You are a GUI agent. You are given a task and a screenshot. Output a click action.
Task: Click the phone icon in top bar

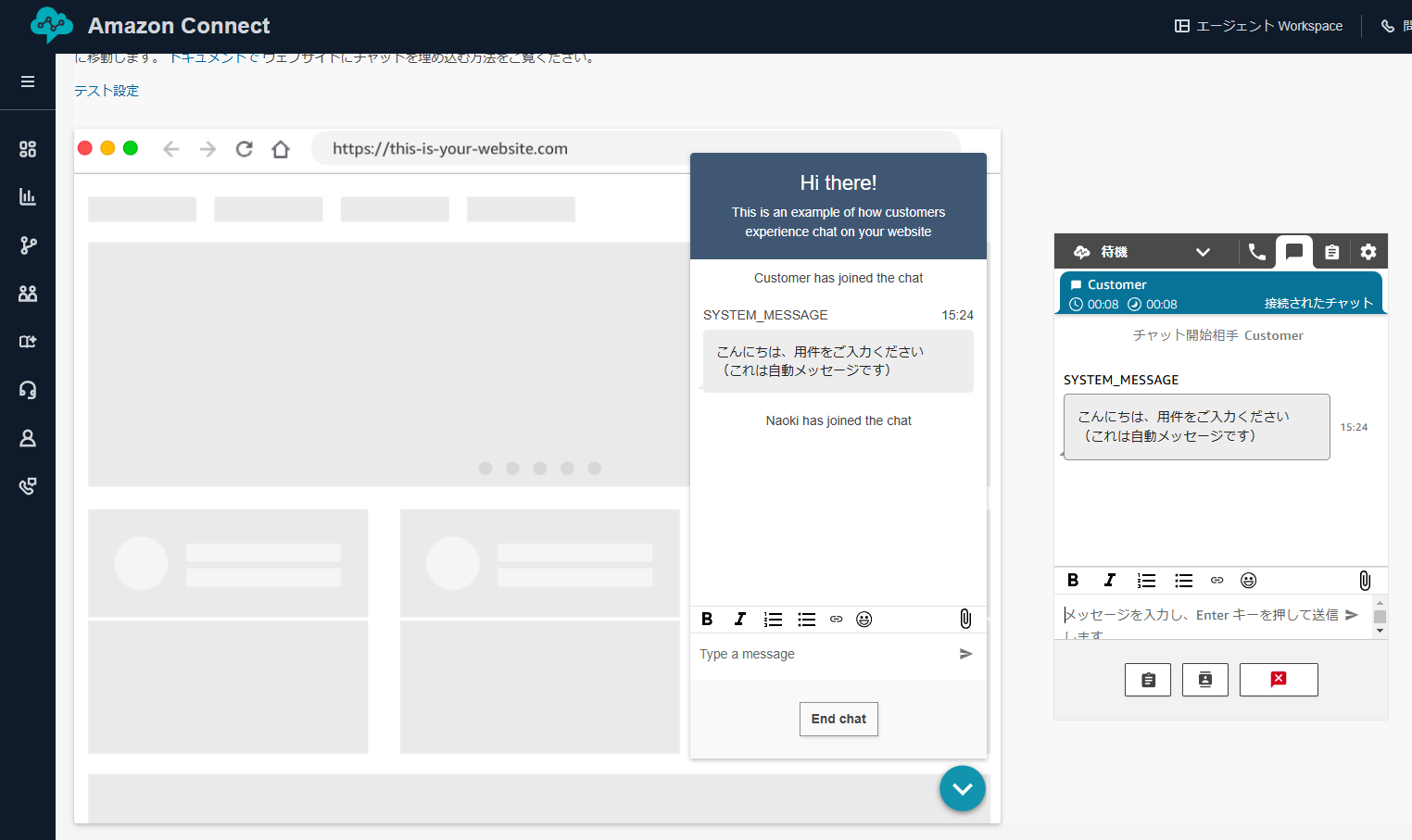1388,26
